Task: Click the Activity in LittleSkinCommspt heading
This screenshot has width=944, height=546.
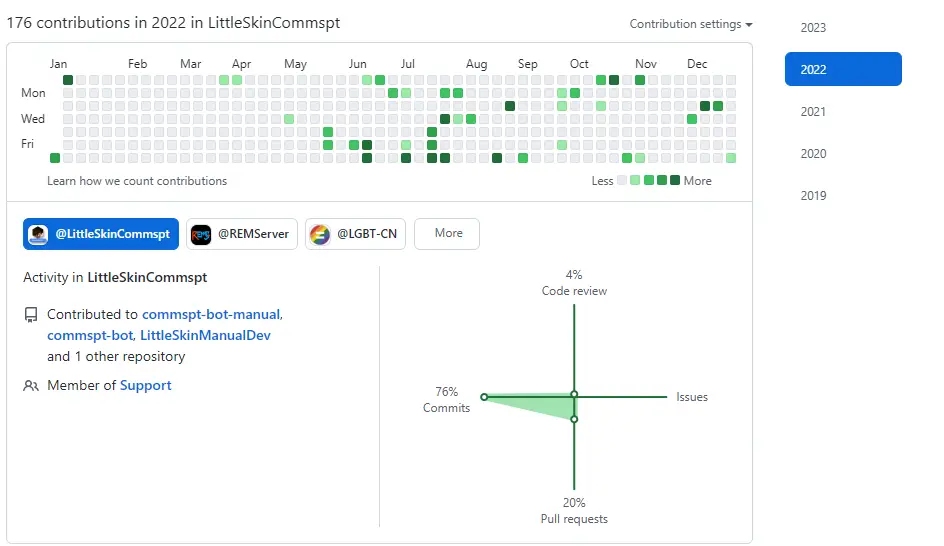Action: pos(115,278)
